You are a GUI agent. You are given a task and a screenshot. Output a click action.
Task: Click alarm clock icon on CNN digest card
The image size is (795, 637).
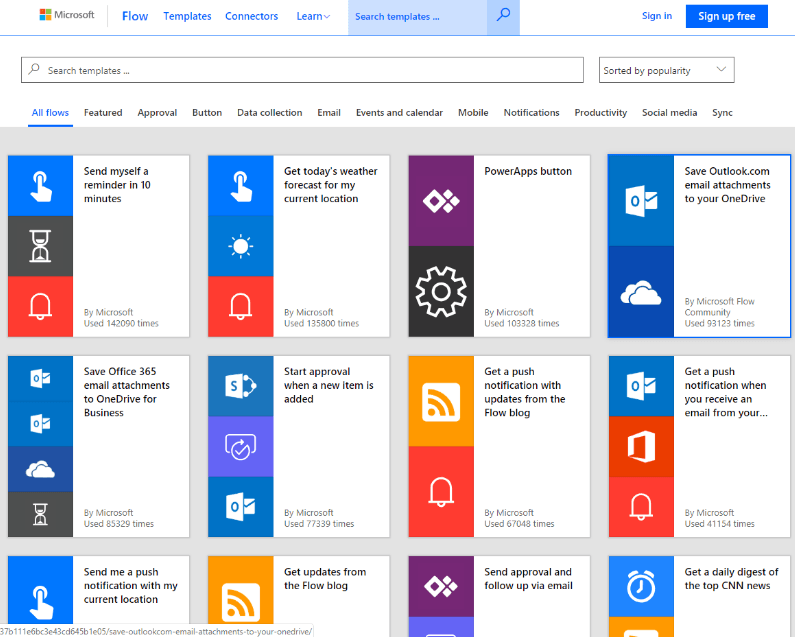pyautogui.click(x=641, y=586)
